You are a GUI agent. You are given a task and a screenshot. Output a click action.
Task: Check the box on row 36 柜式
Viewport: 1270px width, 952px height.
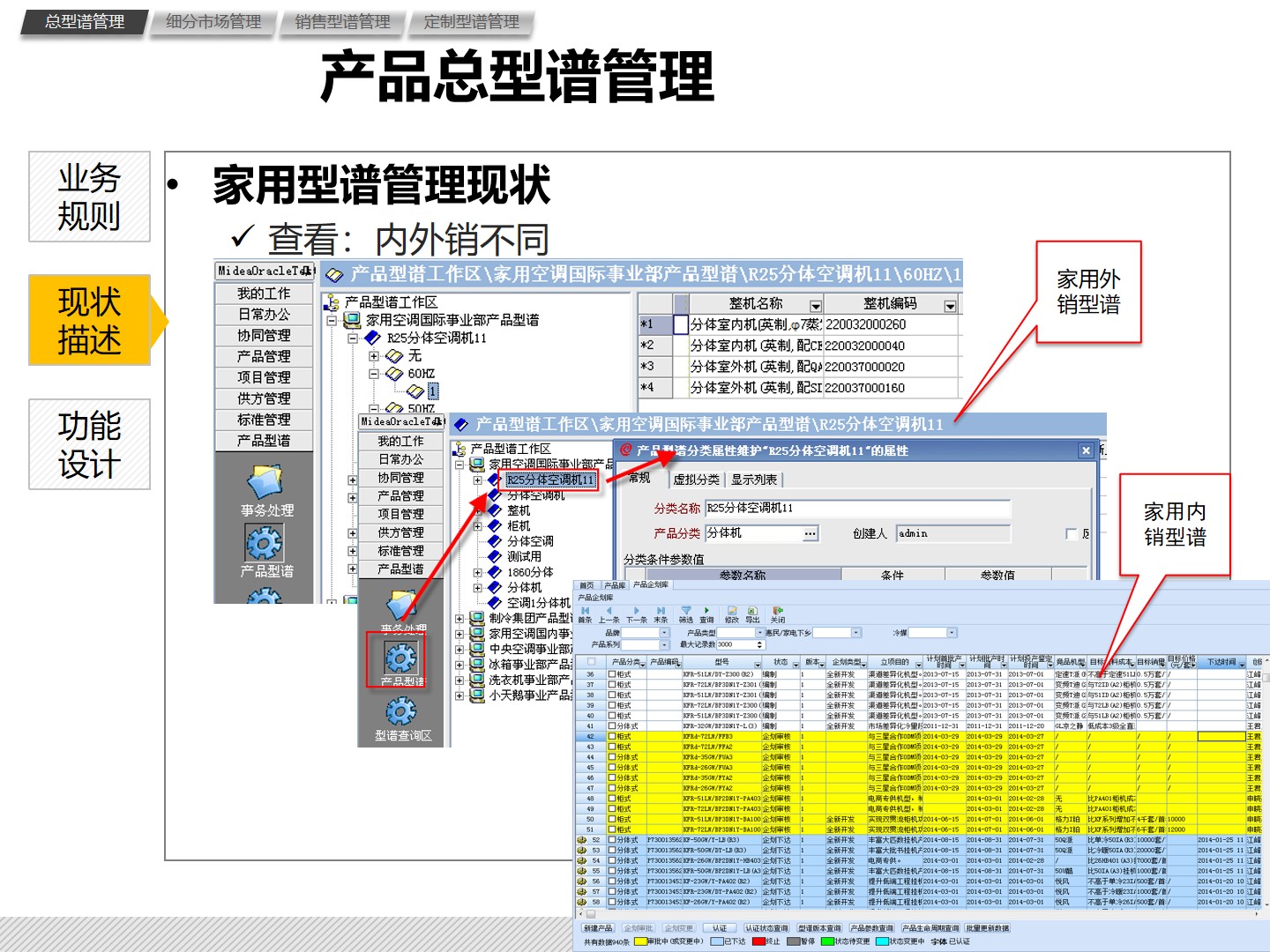[x=612, y=674]
